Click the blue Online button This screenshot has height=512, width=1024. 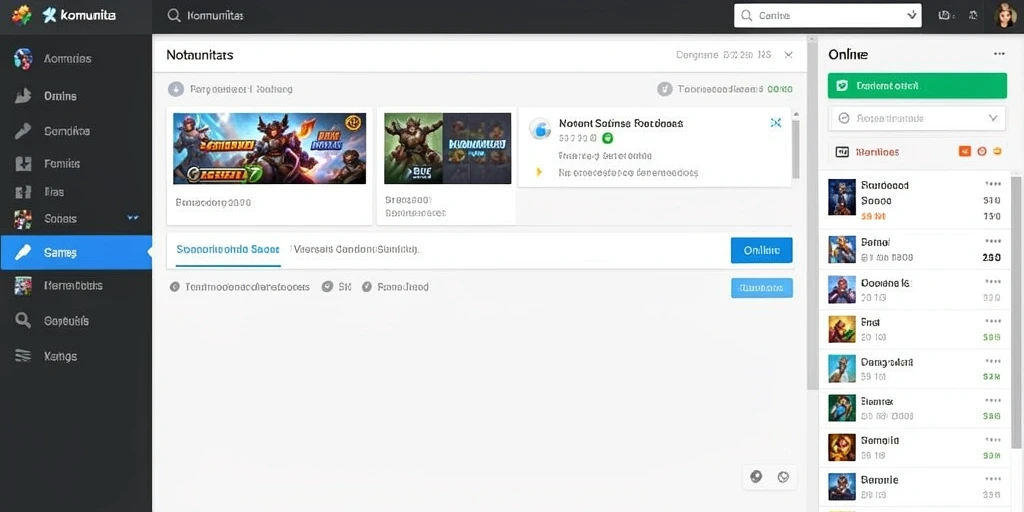coord(761,250)
